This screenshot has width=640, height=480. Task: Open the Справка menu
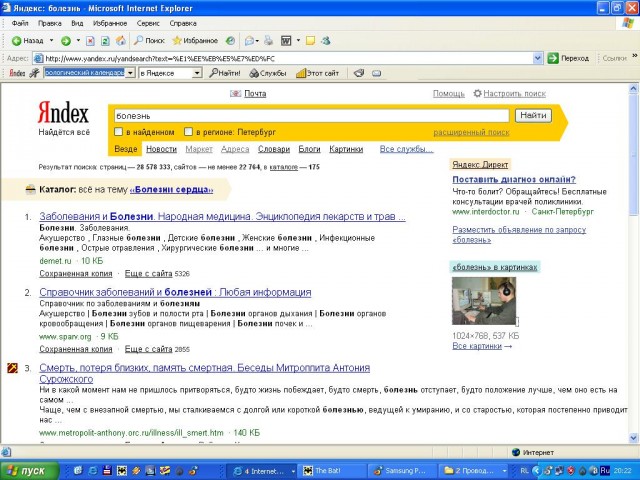183,23
